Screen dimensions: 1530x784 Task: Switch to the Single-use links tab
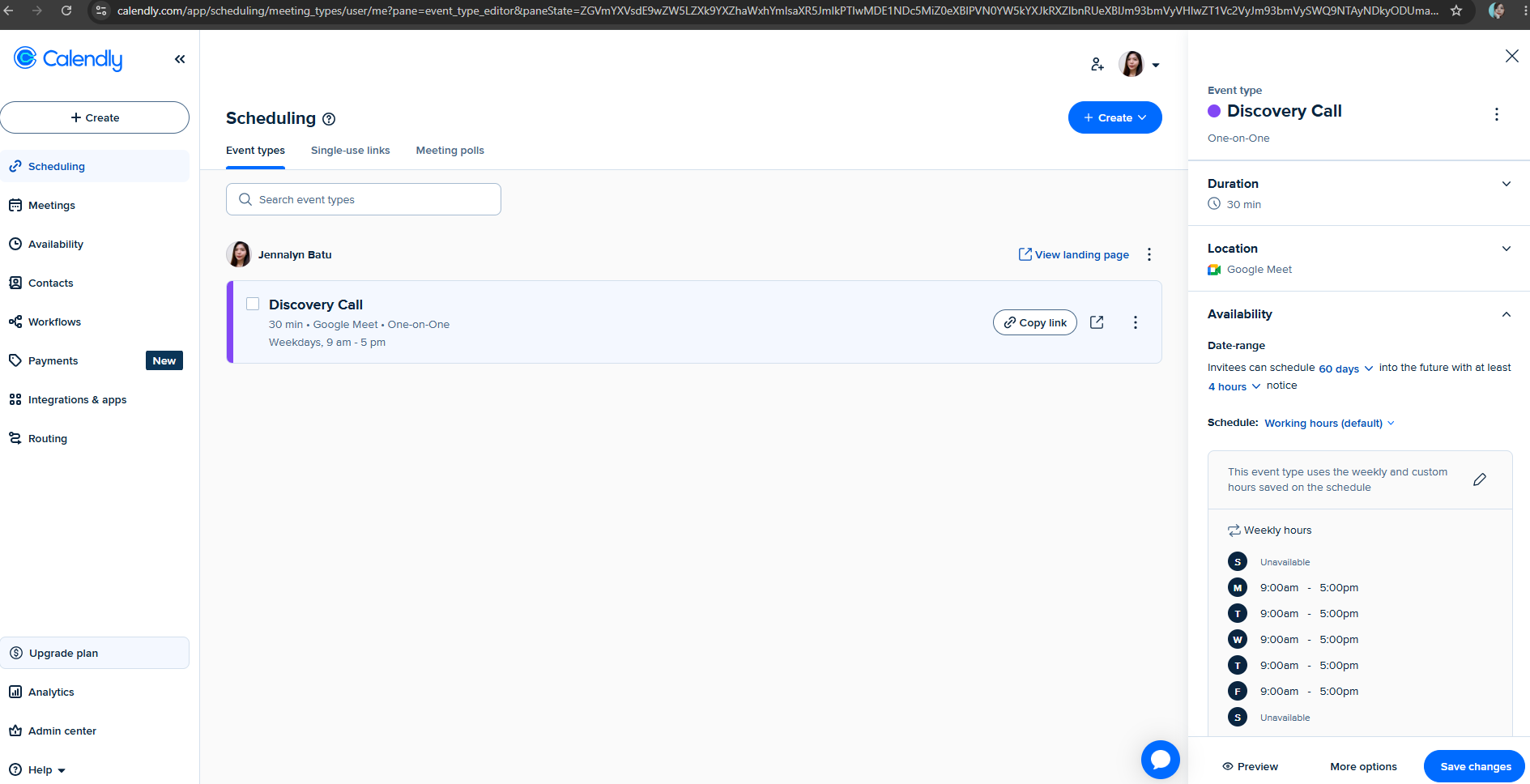pos(351,151)
